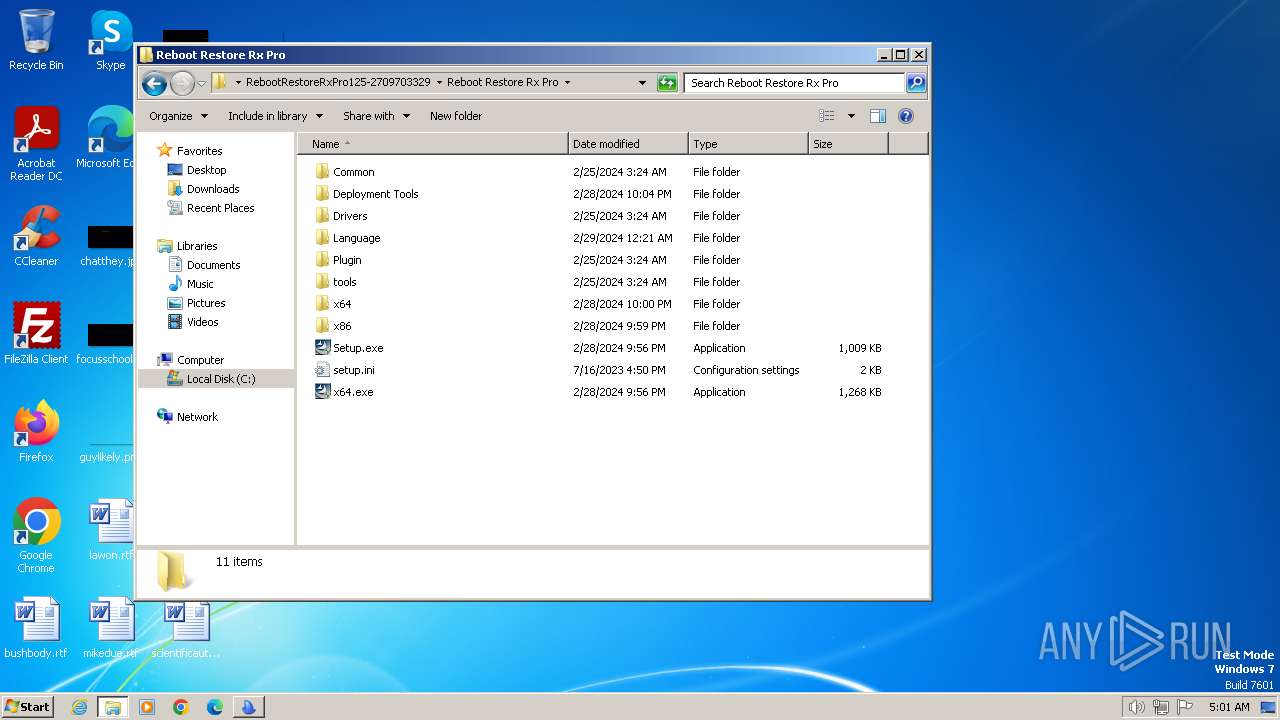Select the bushbody.rtf desktop file

[x=36, y=628]
